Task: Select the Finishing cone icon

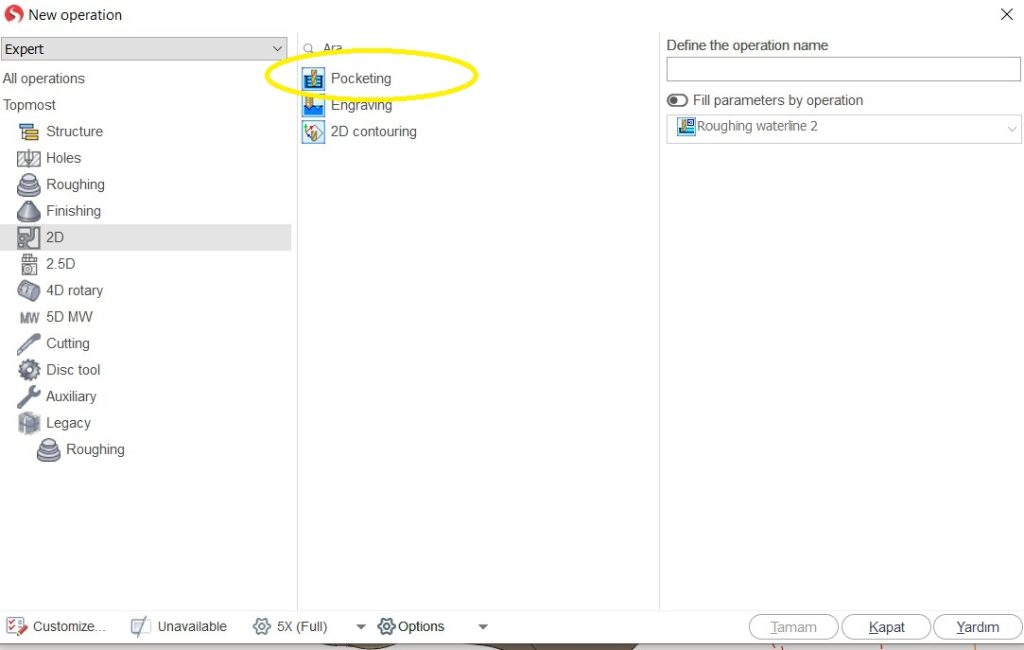Action: point(29,211)
